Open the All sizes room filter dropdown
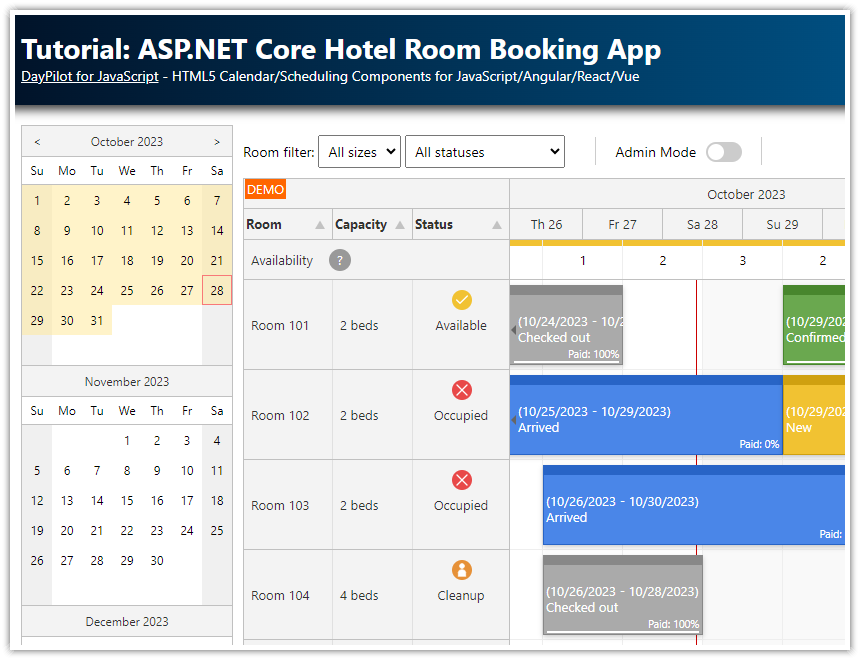This screenshot has height=660, width=860. [359, 152]
